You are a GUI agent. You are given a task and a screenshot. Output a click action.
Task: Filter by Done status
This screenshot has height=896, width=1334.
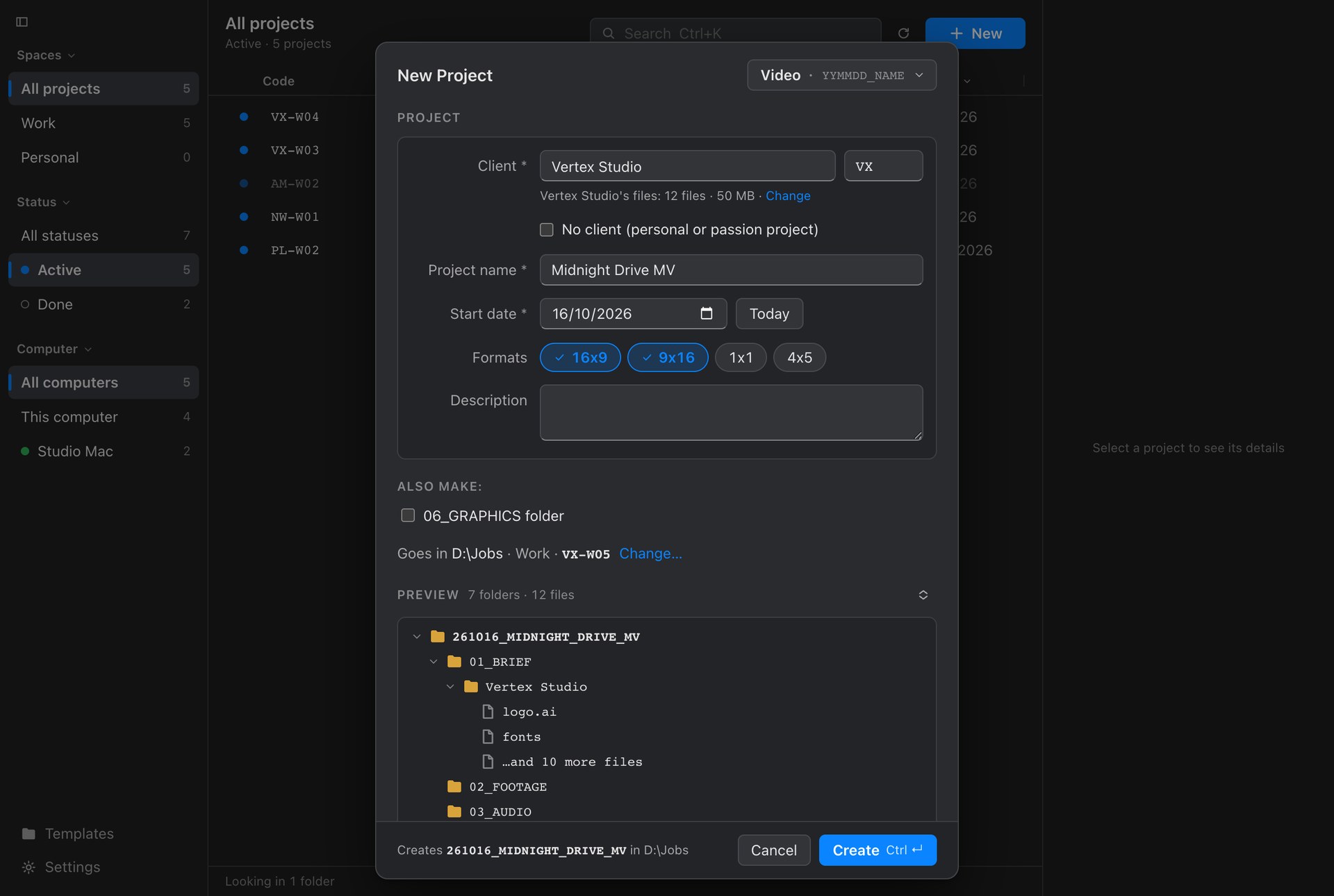(x=104, y=304)
